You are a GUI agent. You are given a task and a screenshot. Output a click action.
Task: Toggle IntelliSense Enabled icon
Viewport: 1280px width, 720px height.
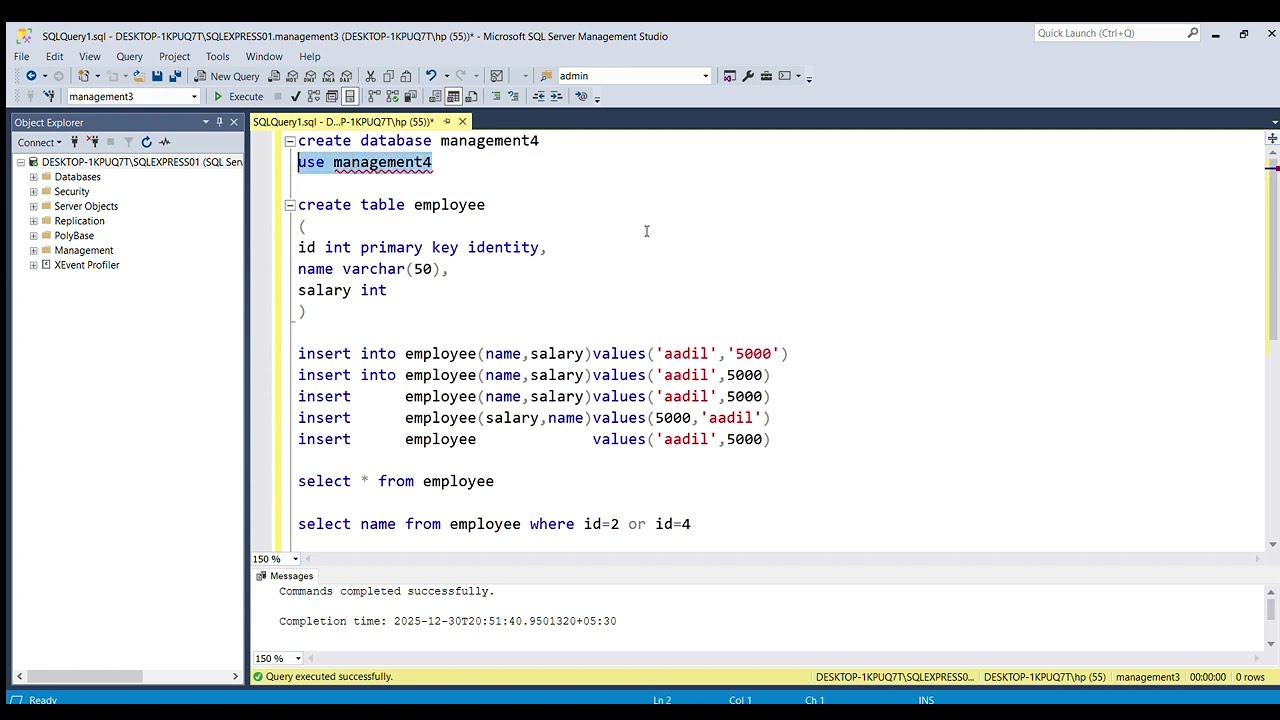pyautogui.click(x=350, y=97)
